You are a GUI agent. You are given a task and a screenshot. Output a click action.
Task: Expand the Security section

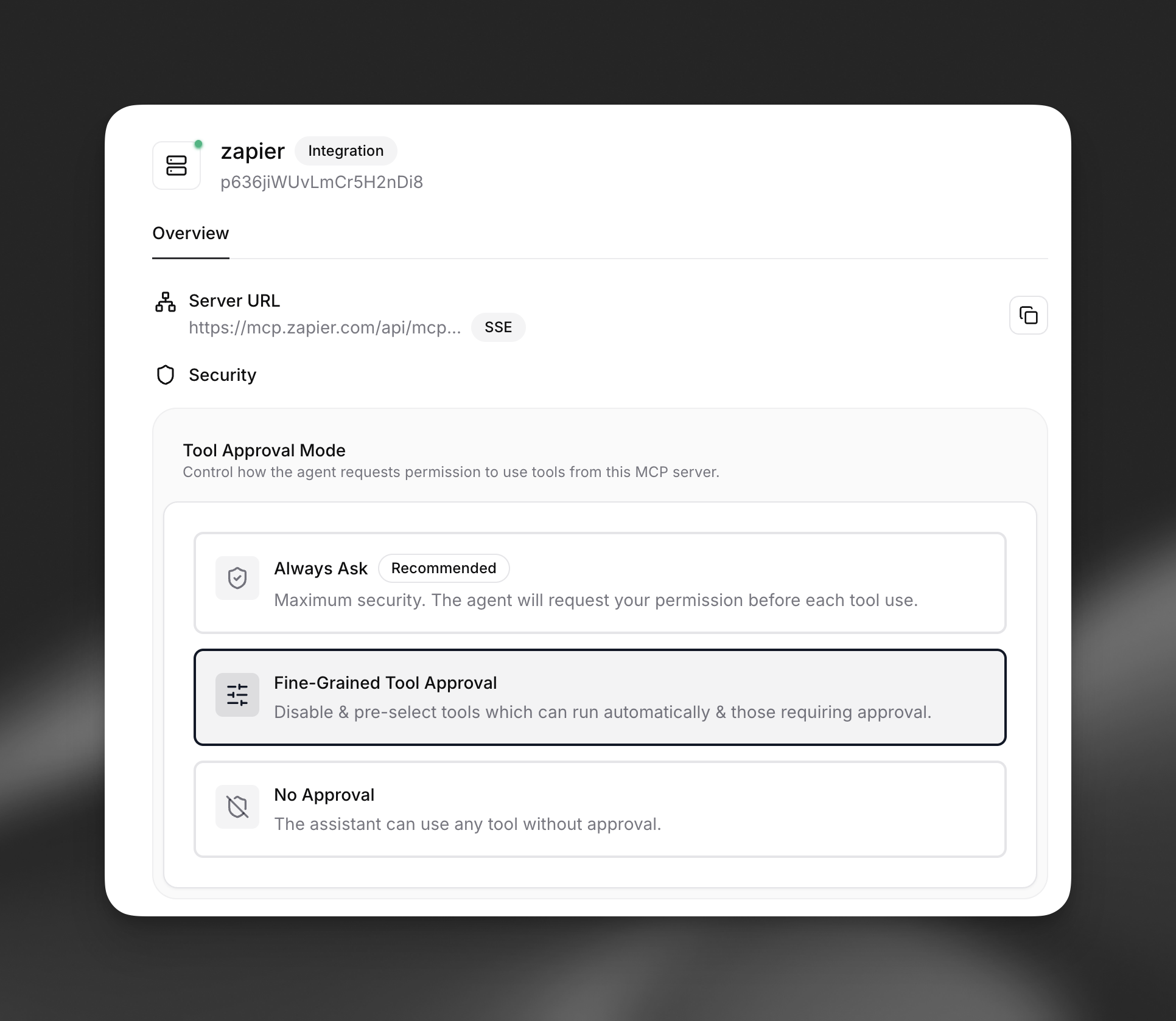[222, 375]
